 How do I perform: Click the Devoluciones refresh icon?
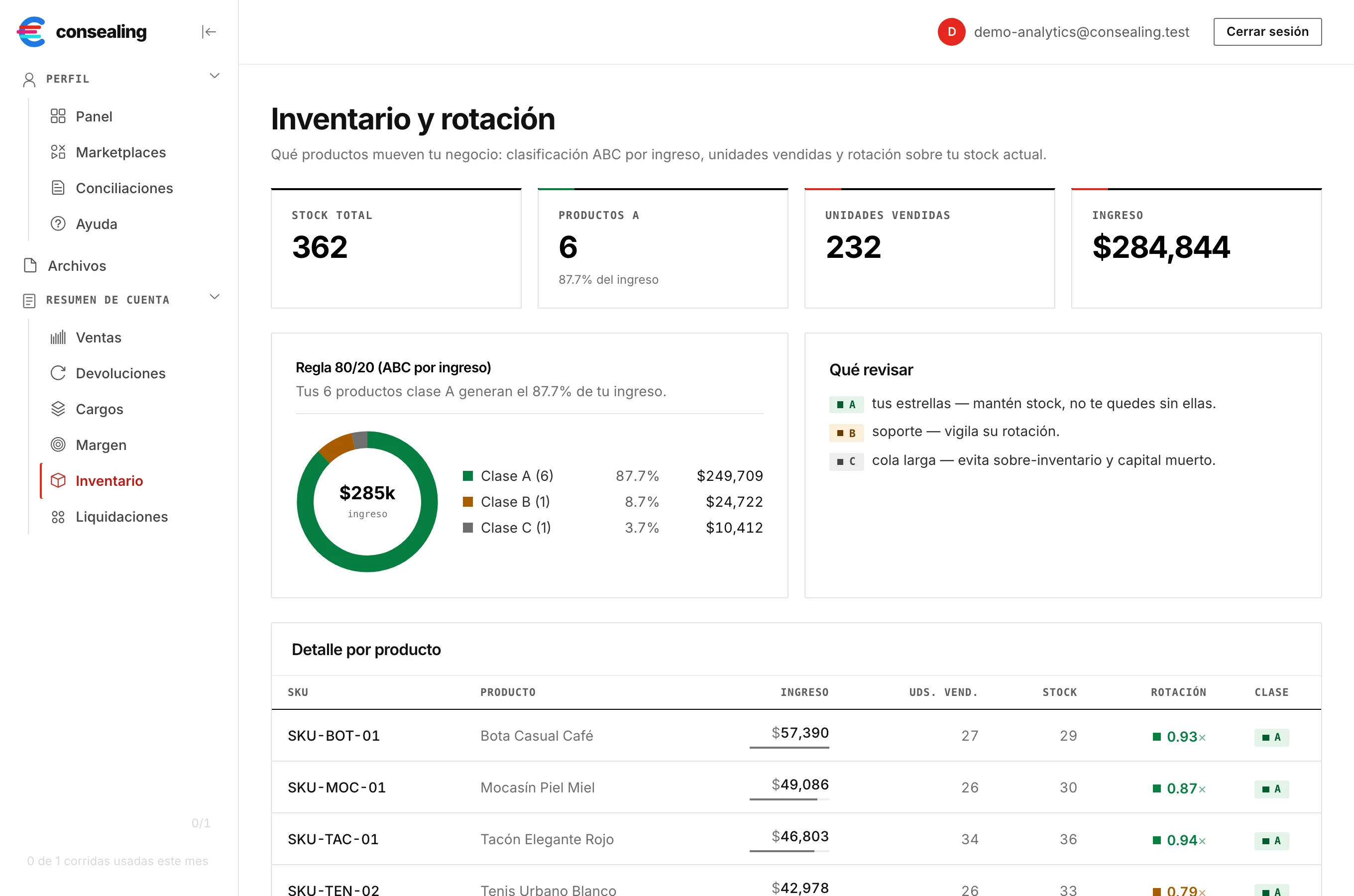pos(58,373)
